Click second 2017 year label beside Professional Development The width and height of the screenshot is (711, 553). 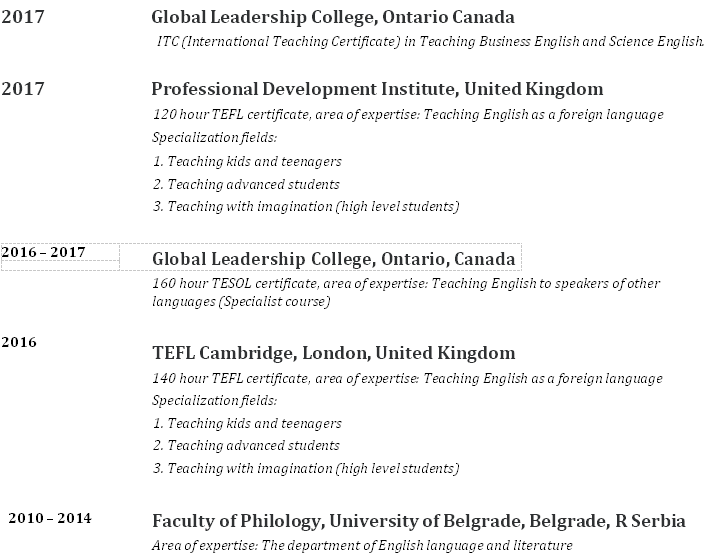coord(23,89)
